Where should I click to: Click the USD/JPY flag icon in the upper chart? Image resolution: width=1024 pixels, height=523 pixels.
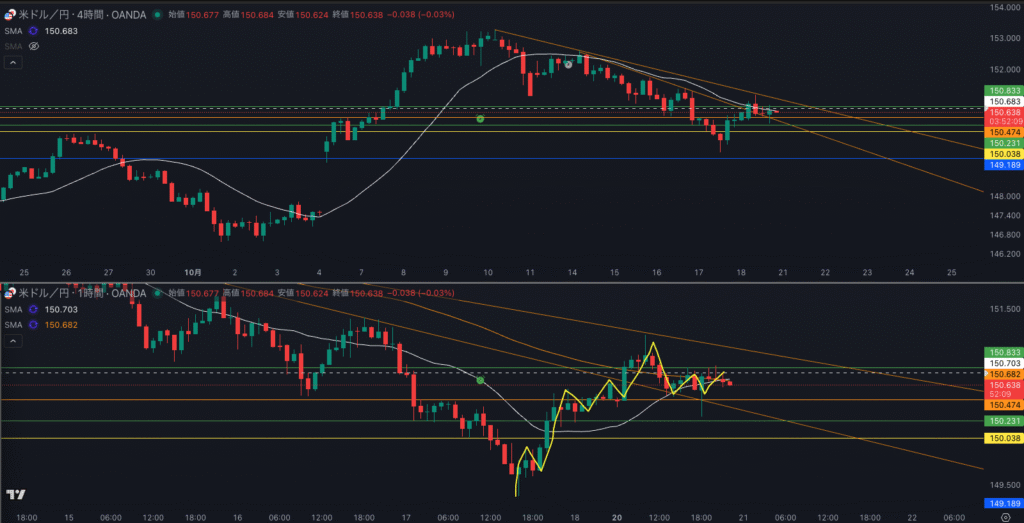click(x=11, y=15)
